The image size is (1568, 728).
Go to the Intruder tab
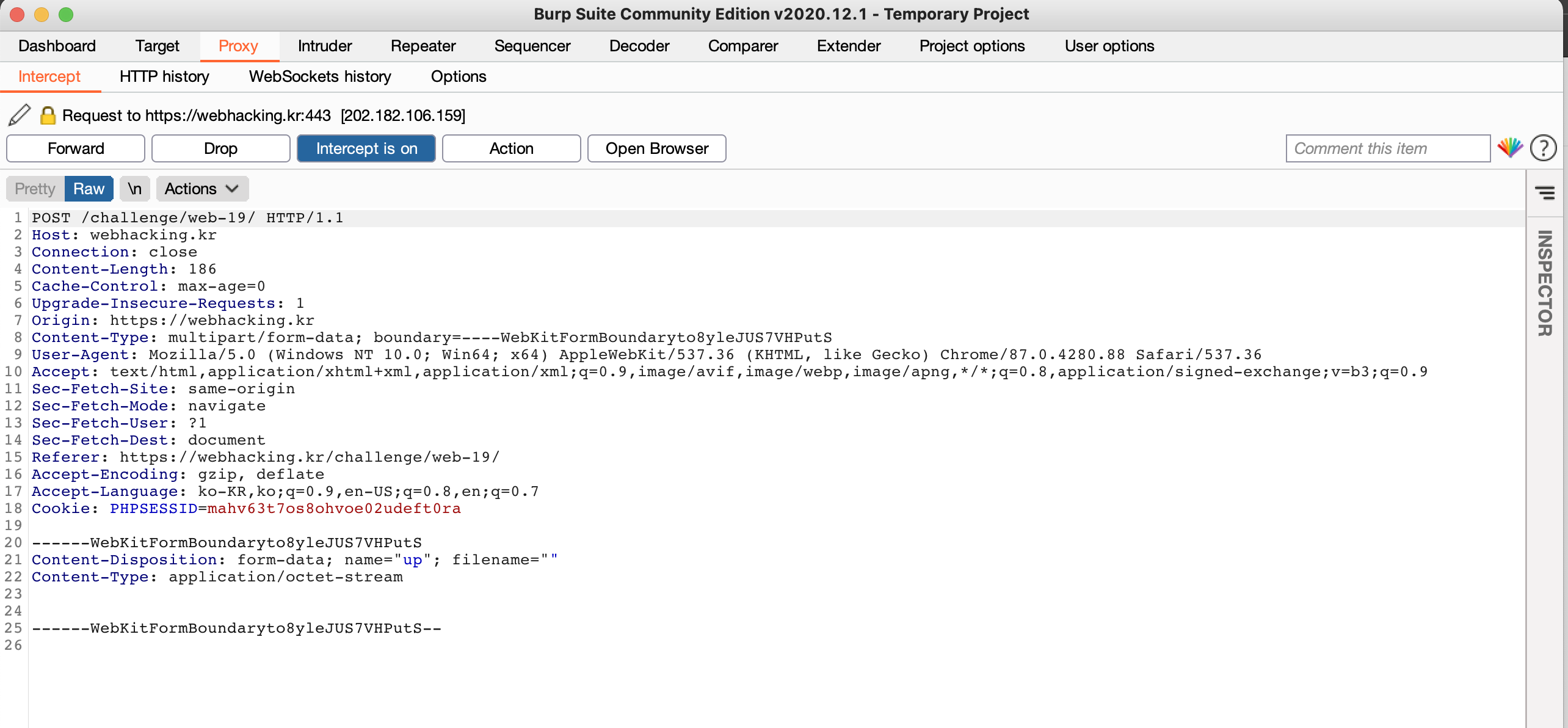pyautogui.click(x=324, y=46)
